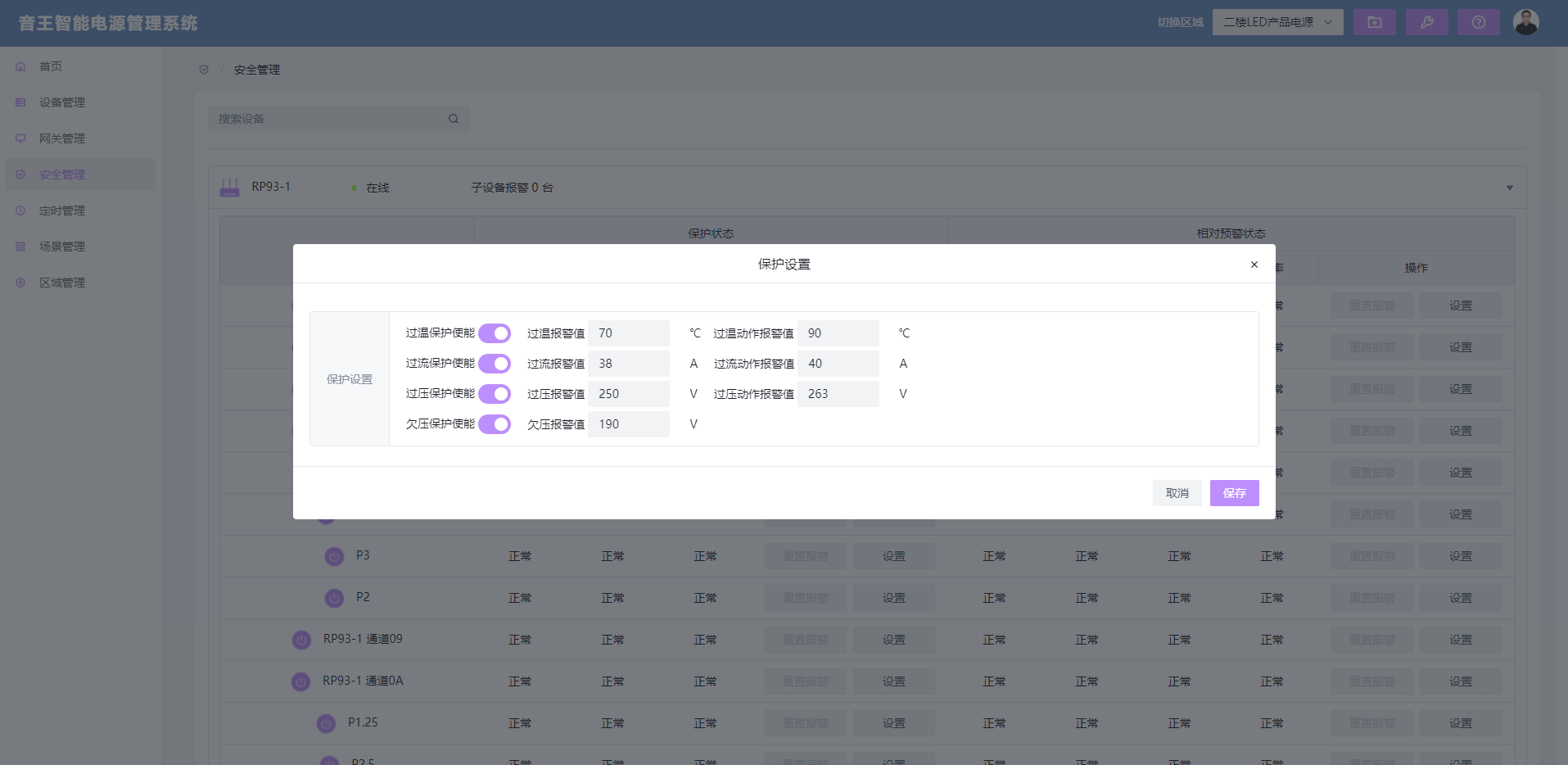Image resolution: width=1568 pixels, height=765 pixels.
Task: Collapse the RP93-1 device panel chevron
Action: point(1511,187)
